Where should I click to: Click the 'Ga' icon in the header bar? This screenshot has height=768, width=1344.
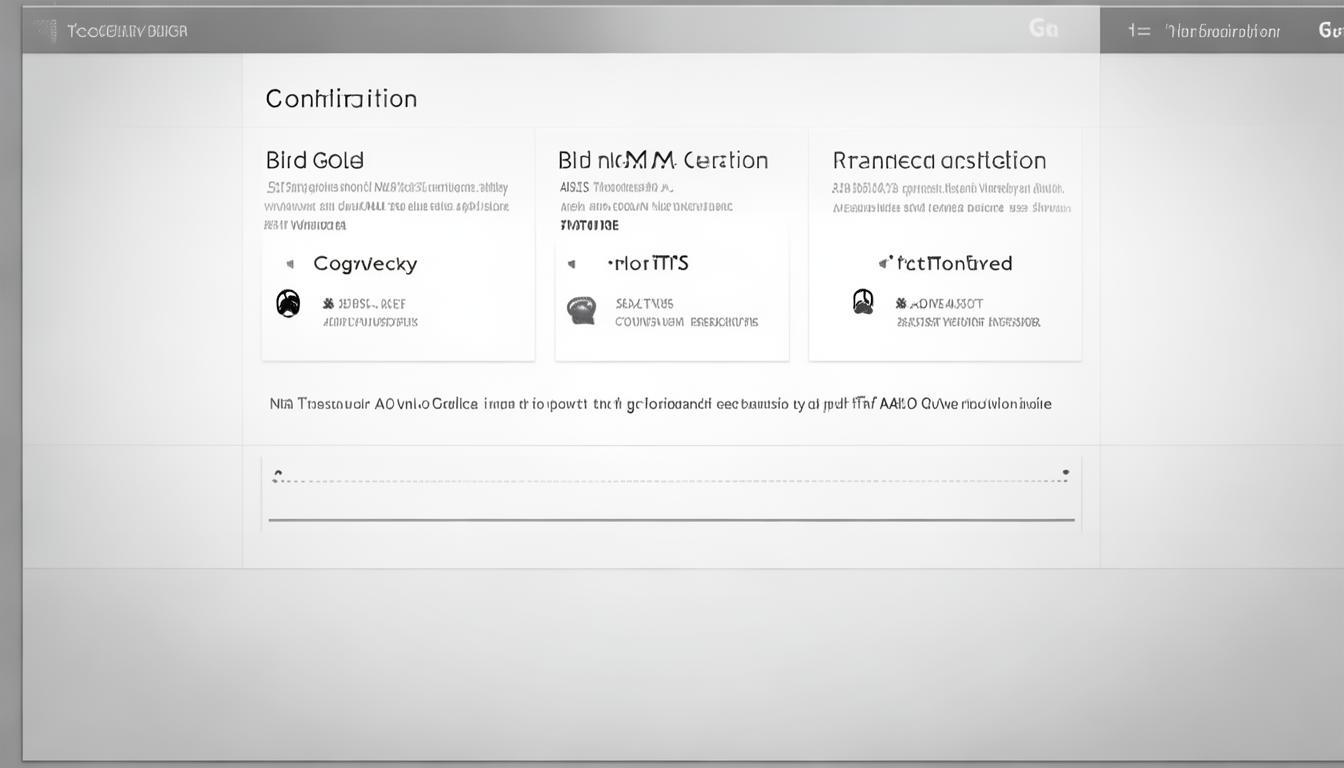1043,29
